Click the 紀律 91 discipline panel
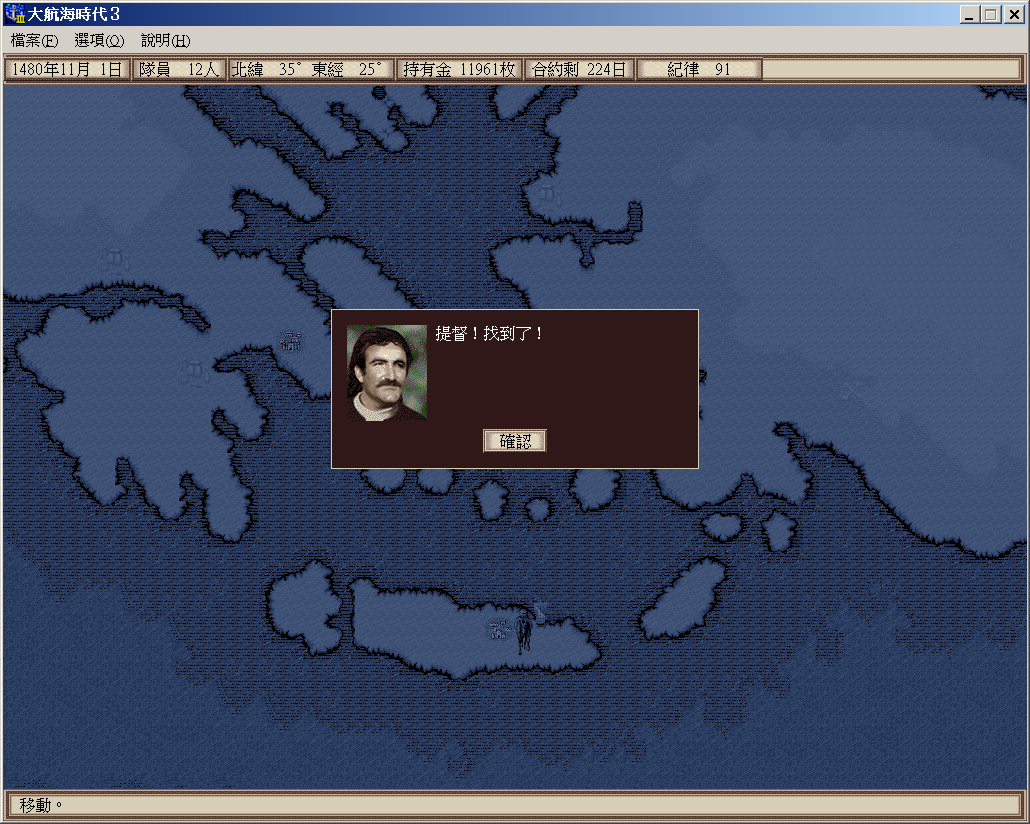This screenshot has height=824, width=1030. click(x=699, y=69)
